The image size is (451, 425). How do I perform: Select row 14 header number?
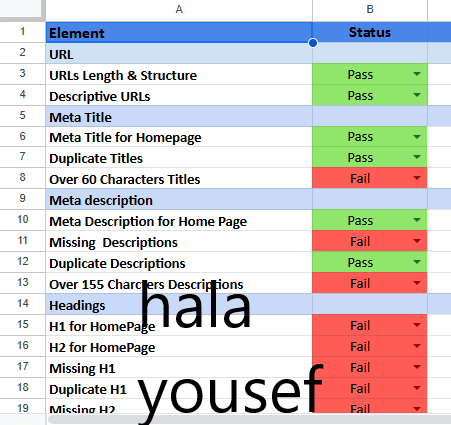(22, 304)
